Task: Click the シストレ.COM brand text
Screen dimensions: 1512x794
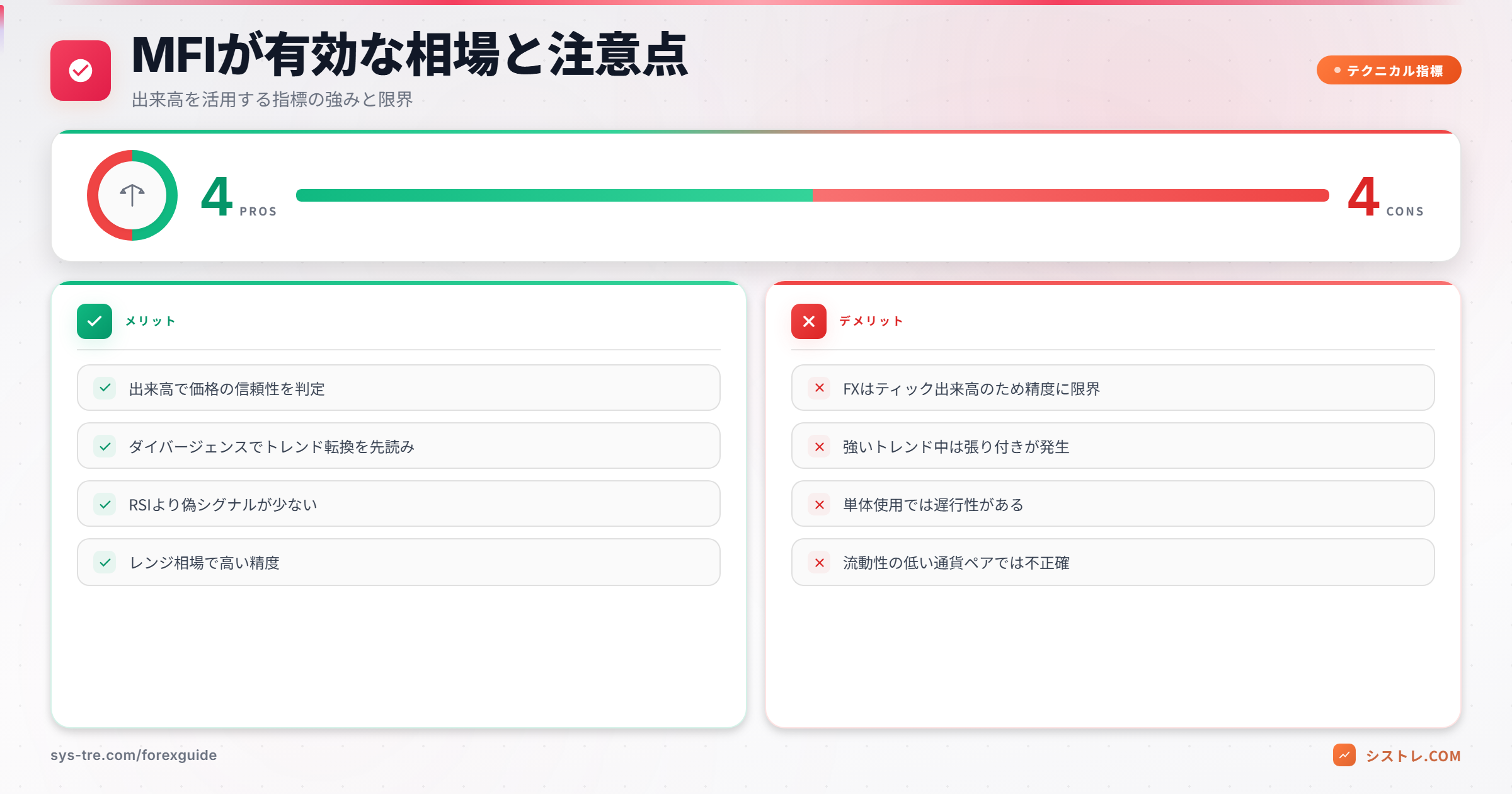Action: (x=1413, y=756)
